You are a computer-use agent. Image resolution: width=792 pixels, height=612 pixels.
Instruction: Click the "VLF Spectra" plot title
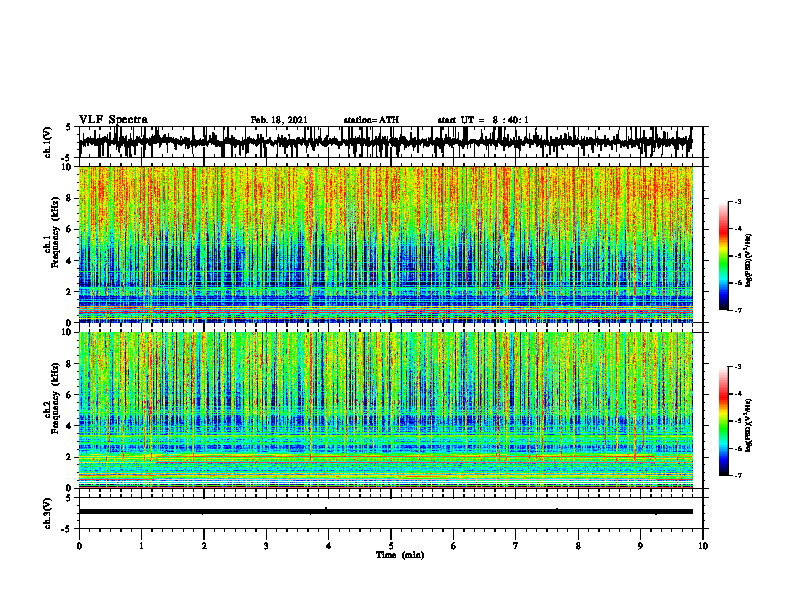pos(113,120)
